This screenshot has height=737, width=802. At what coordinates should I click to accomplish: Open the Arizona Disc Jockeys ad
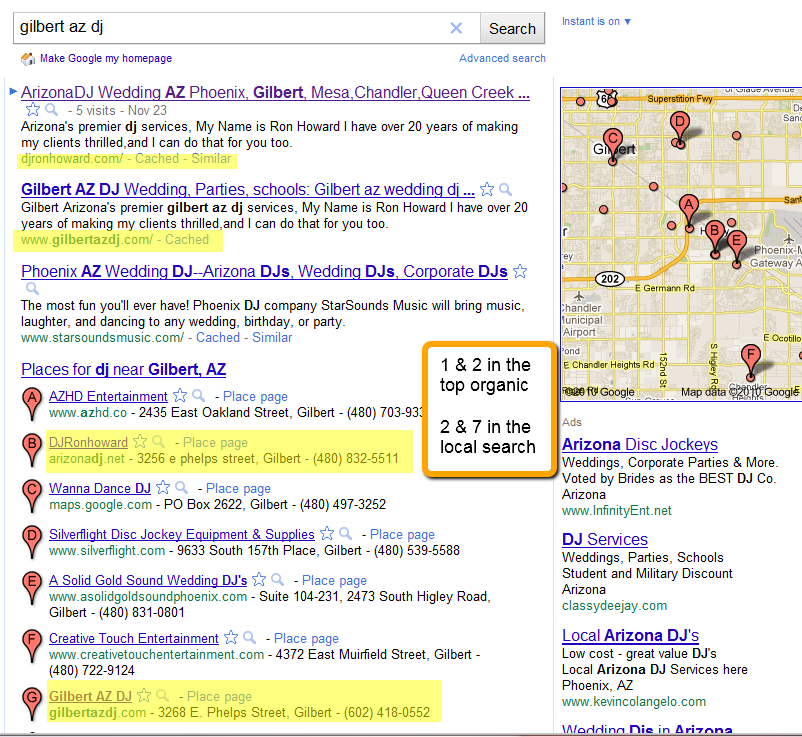pyautogui.click(x=640, y=444)
